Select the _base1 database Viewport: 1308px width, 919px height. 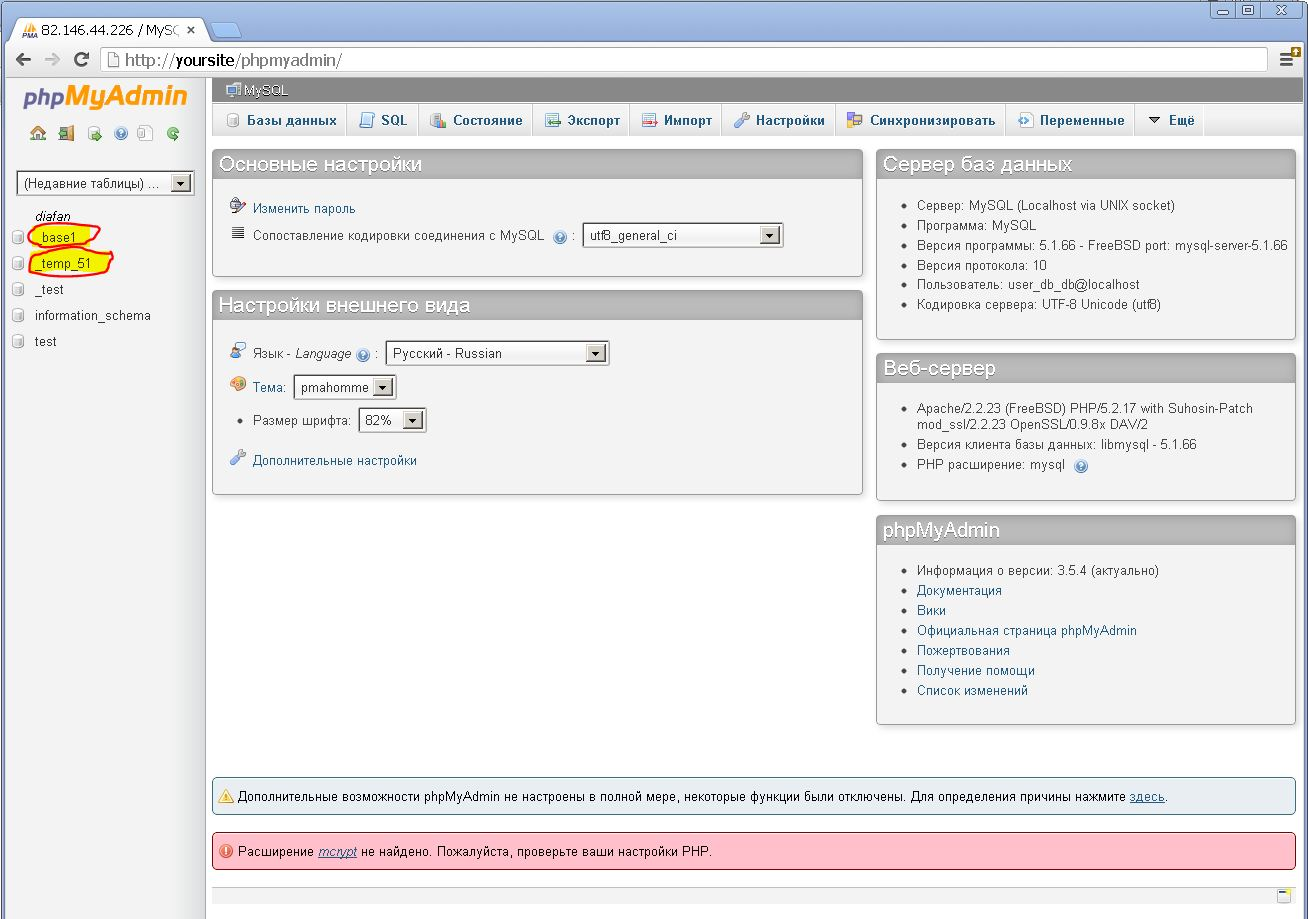(x=59, y=238)
